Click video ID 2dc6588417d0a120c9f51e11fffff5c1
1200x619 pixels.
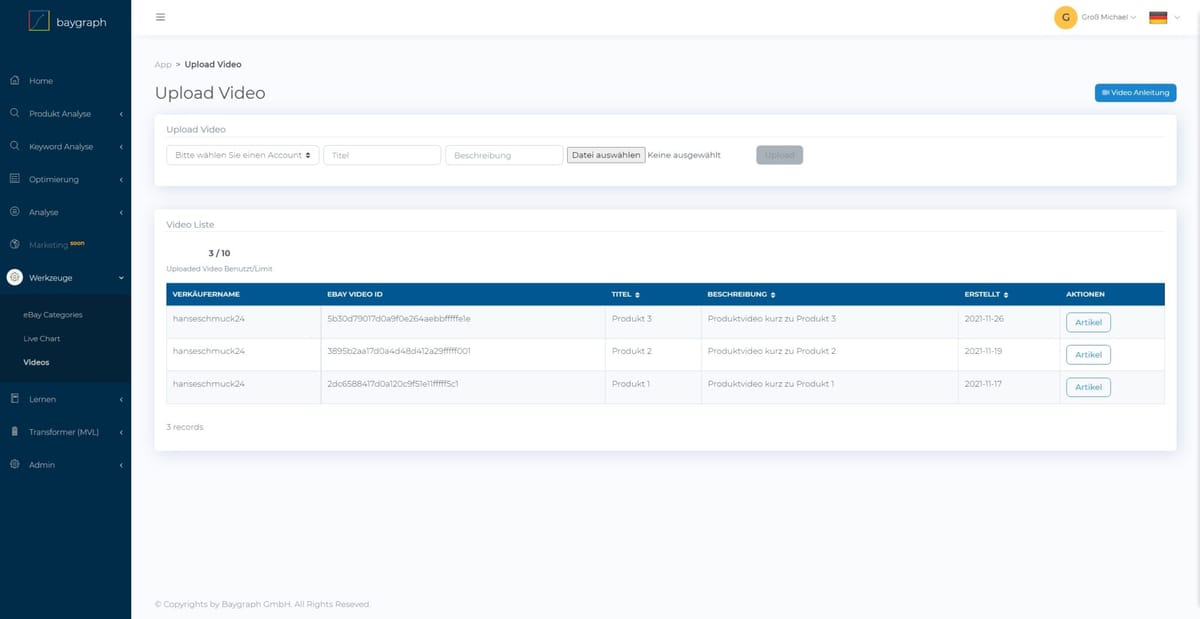[393, 384]
